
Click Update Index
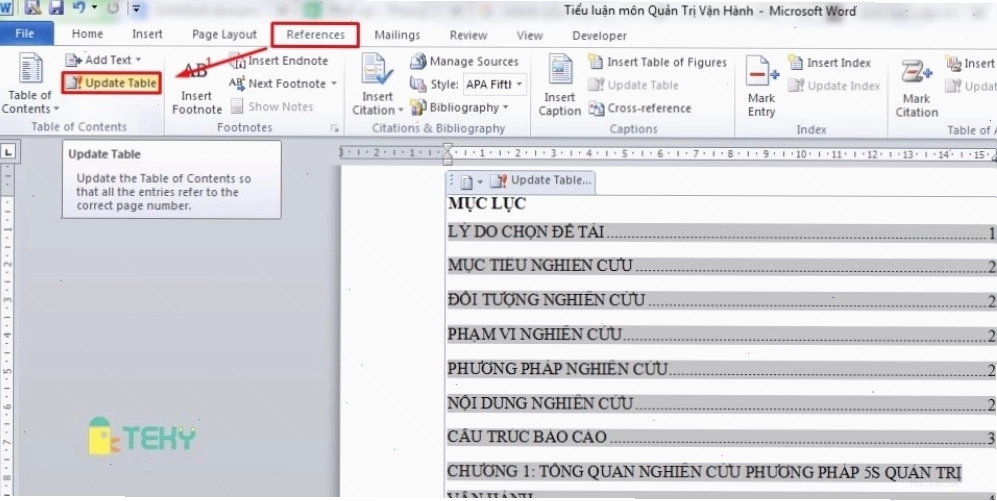point(834,86)
